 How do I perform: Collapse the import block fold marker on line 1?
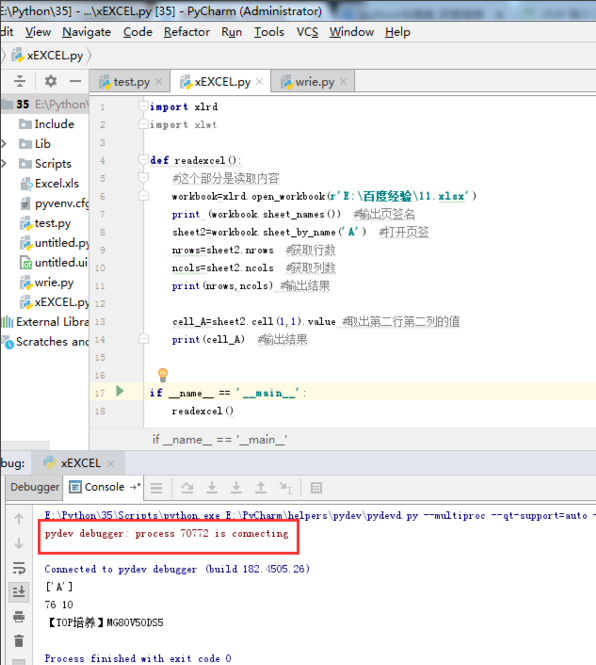click(143, 106)
